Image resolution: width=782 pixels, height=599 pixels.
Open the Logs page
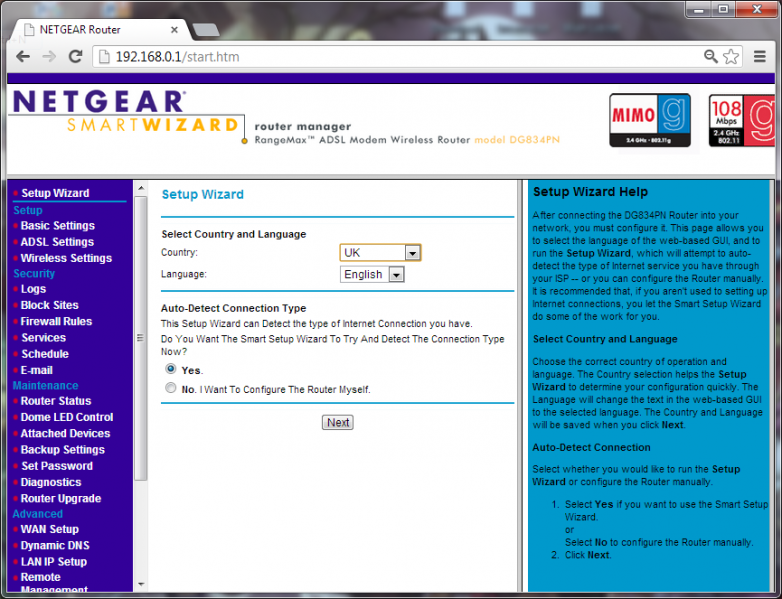33,289
